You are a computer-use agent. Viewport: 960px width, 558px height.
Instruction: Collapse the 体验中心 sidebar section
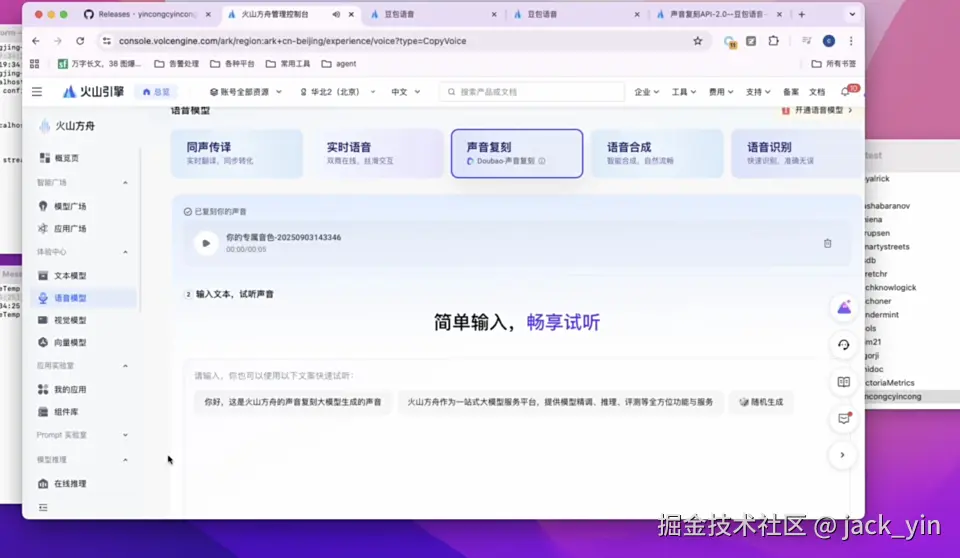[125, 252]
